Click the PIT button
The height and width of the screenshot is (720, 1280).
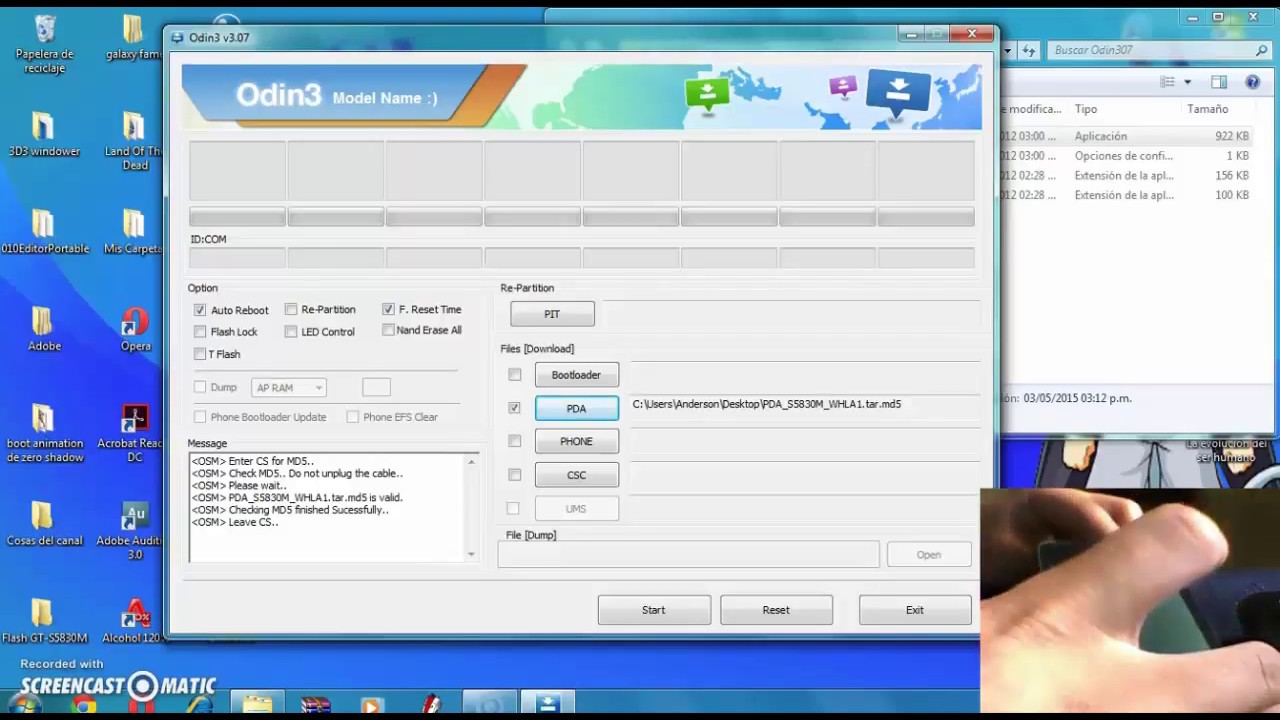tap(552, 314)
